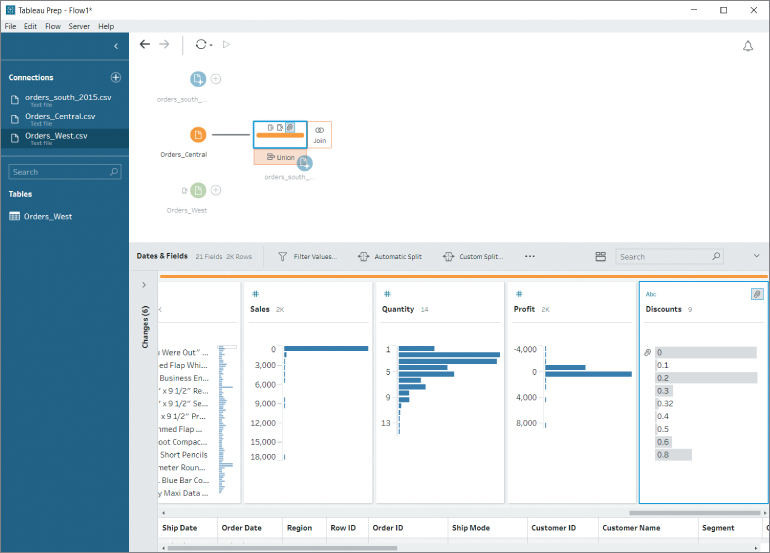Open more options ellipsis in toolbar
This screenshot has height=553, width=770.
pyautogui.click(x=529, y=256)
